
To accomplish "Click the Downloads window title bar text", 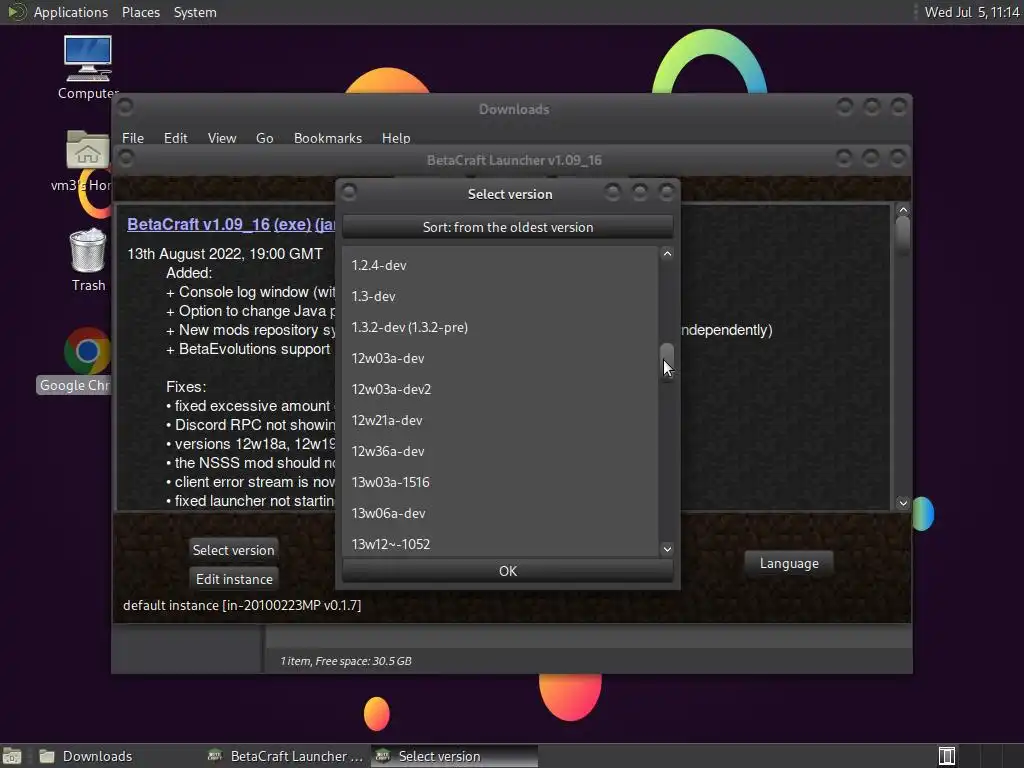I will click(514, 109).
